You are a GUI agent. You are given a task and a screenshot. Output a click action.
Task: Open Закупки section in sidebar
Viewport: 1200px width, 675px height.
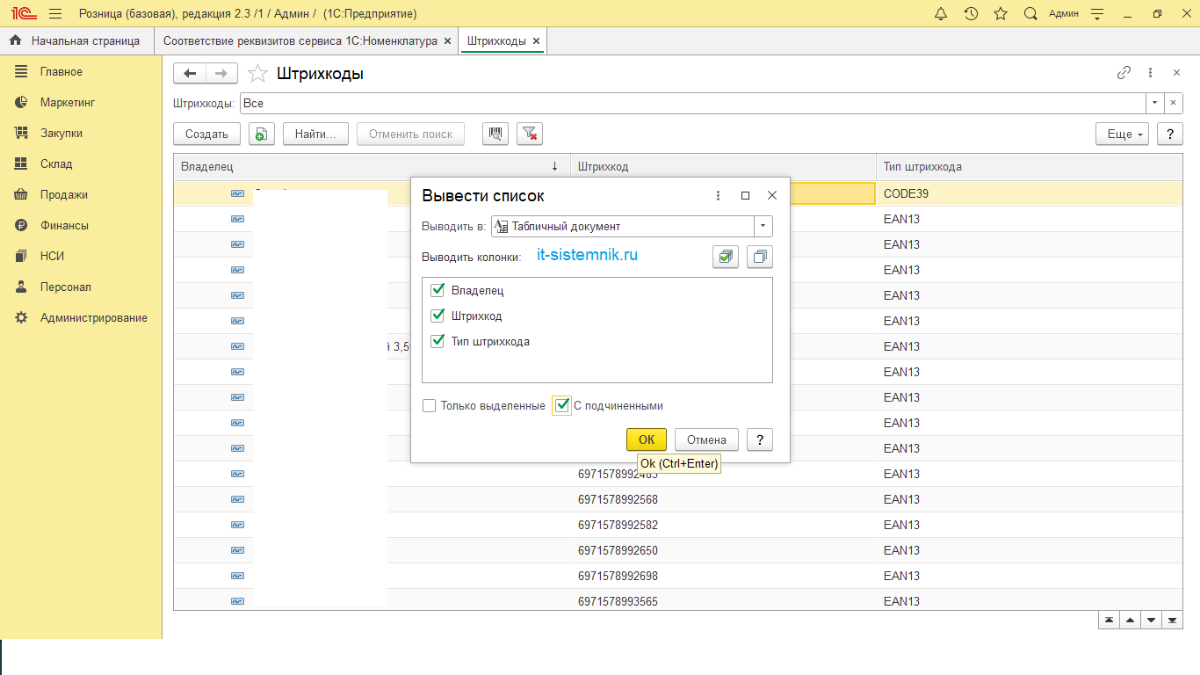point(61,133)
